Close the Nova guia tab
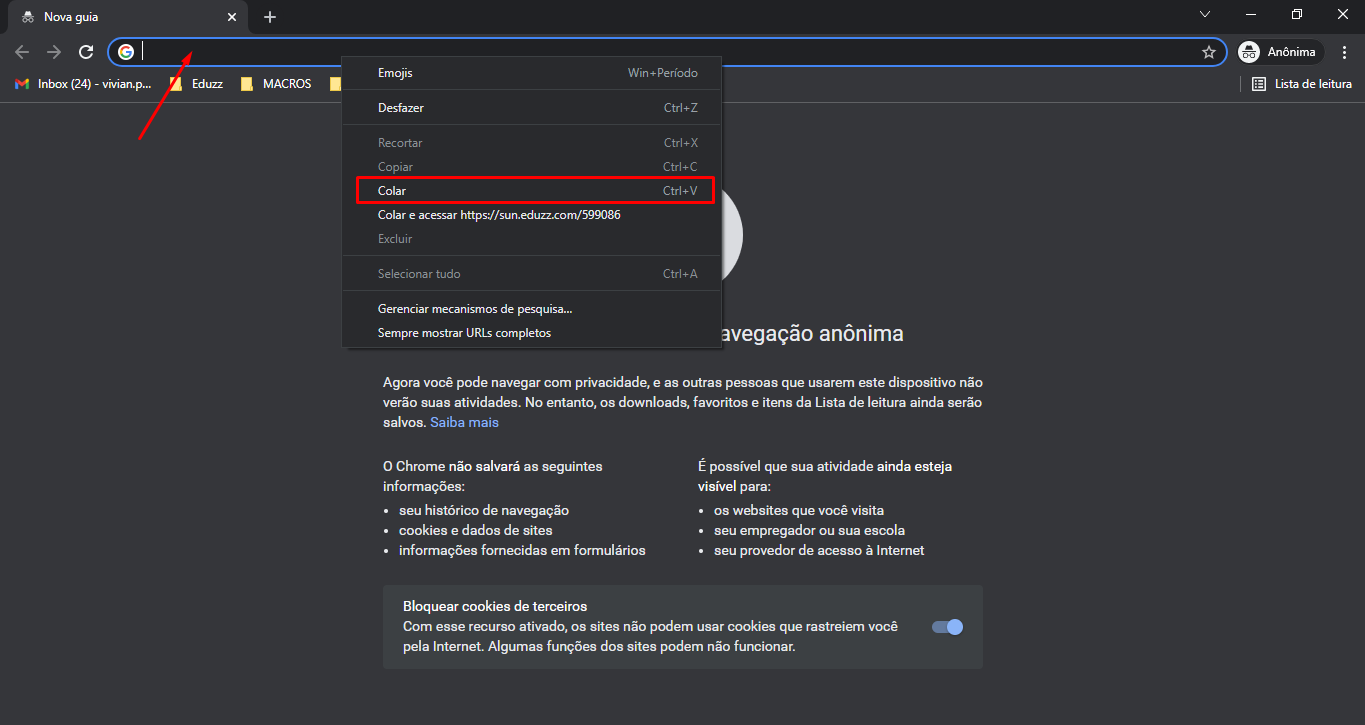 (x=232, y=17)
